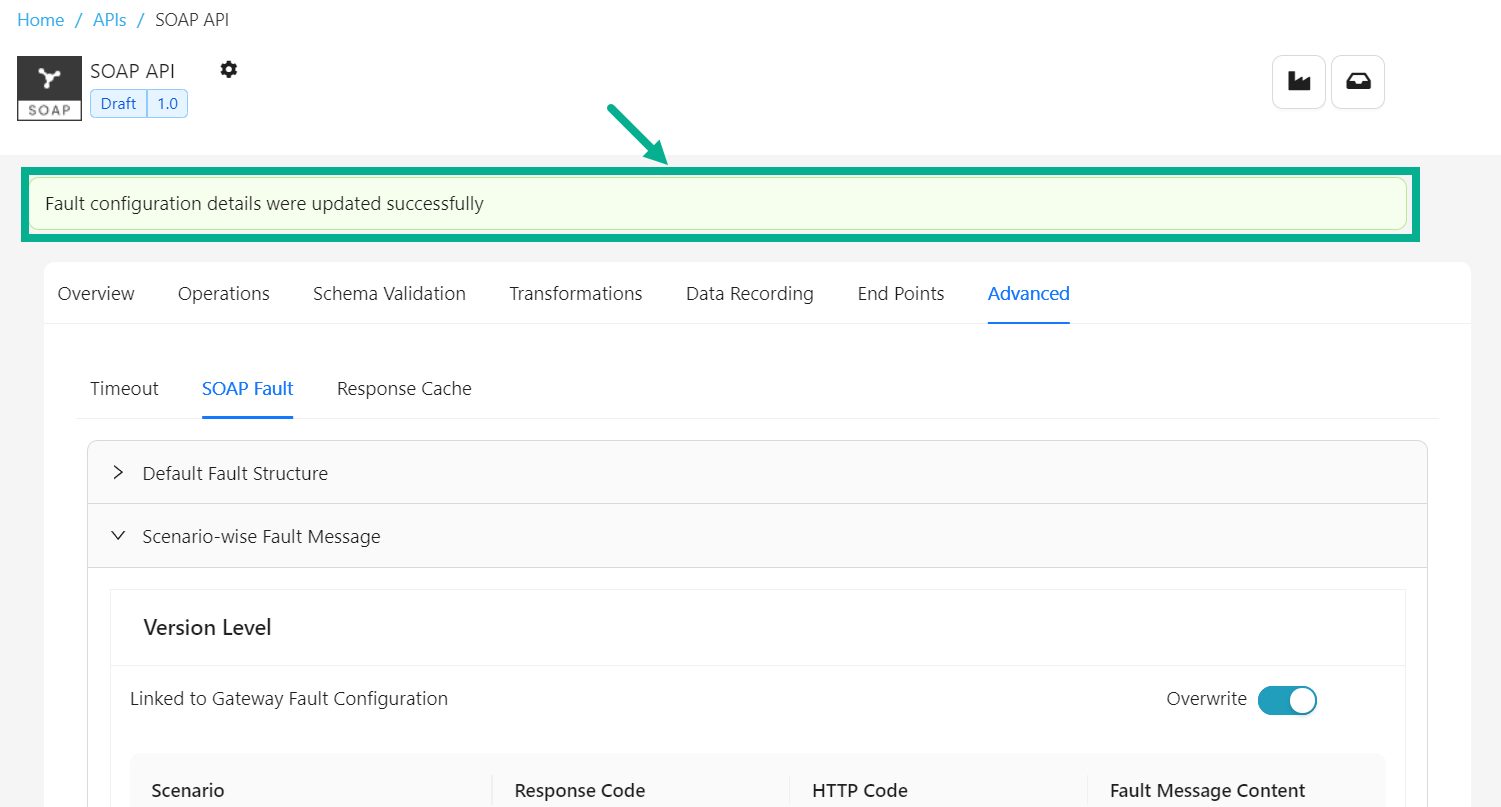Click the settings gear next to SOAP API
Viewport: 1501px width, 807px height.
[x=229, y=69]
